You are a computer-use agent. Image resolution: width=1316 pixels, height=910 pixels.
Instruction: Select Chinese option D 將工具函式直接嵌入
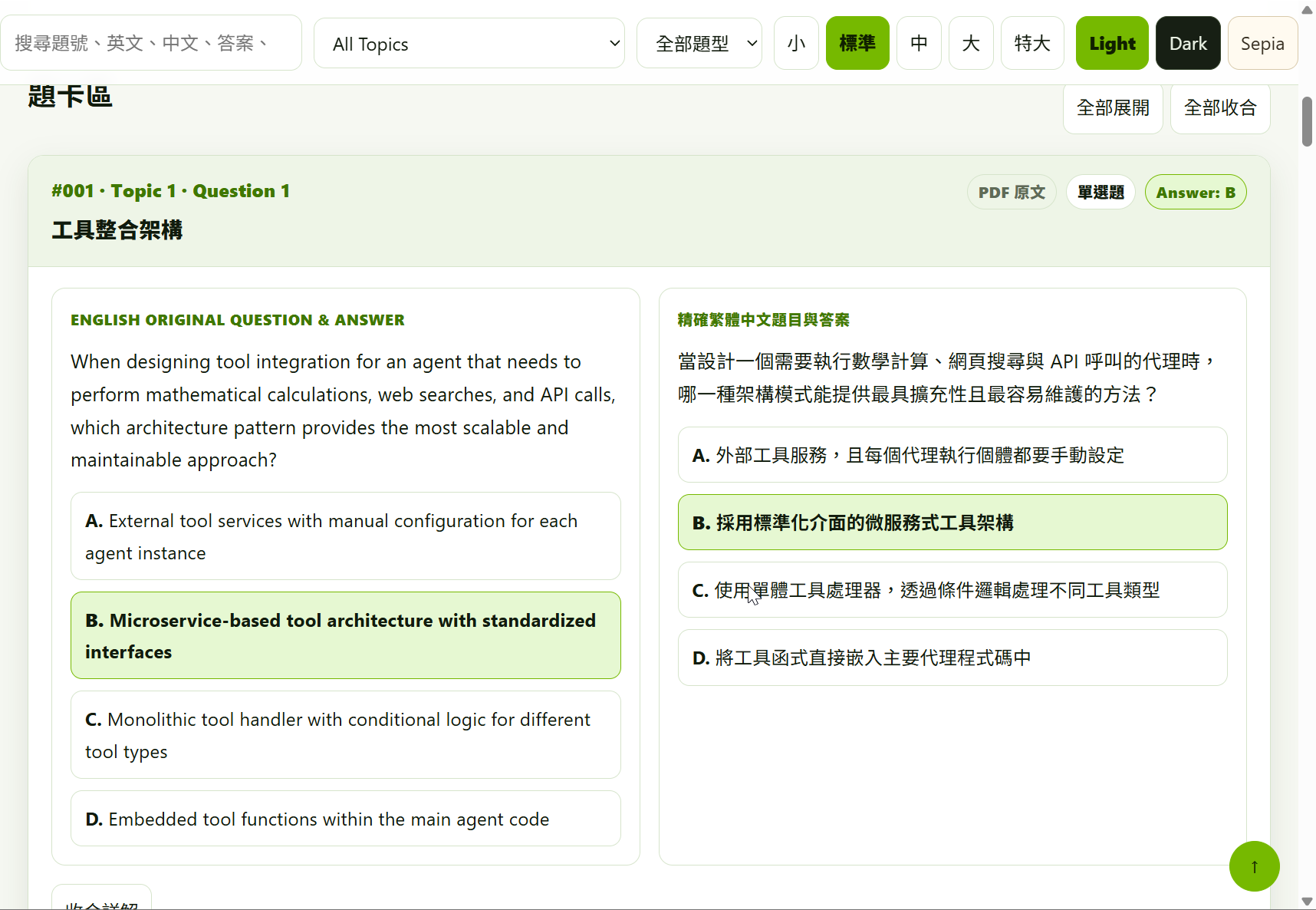coord(952,658)
